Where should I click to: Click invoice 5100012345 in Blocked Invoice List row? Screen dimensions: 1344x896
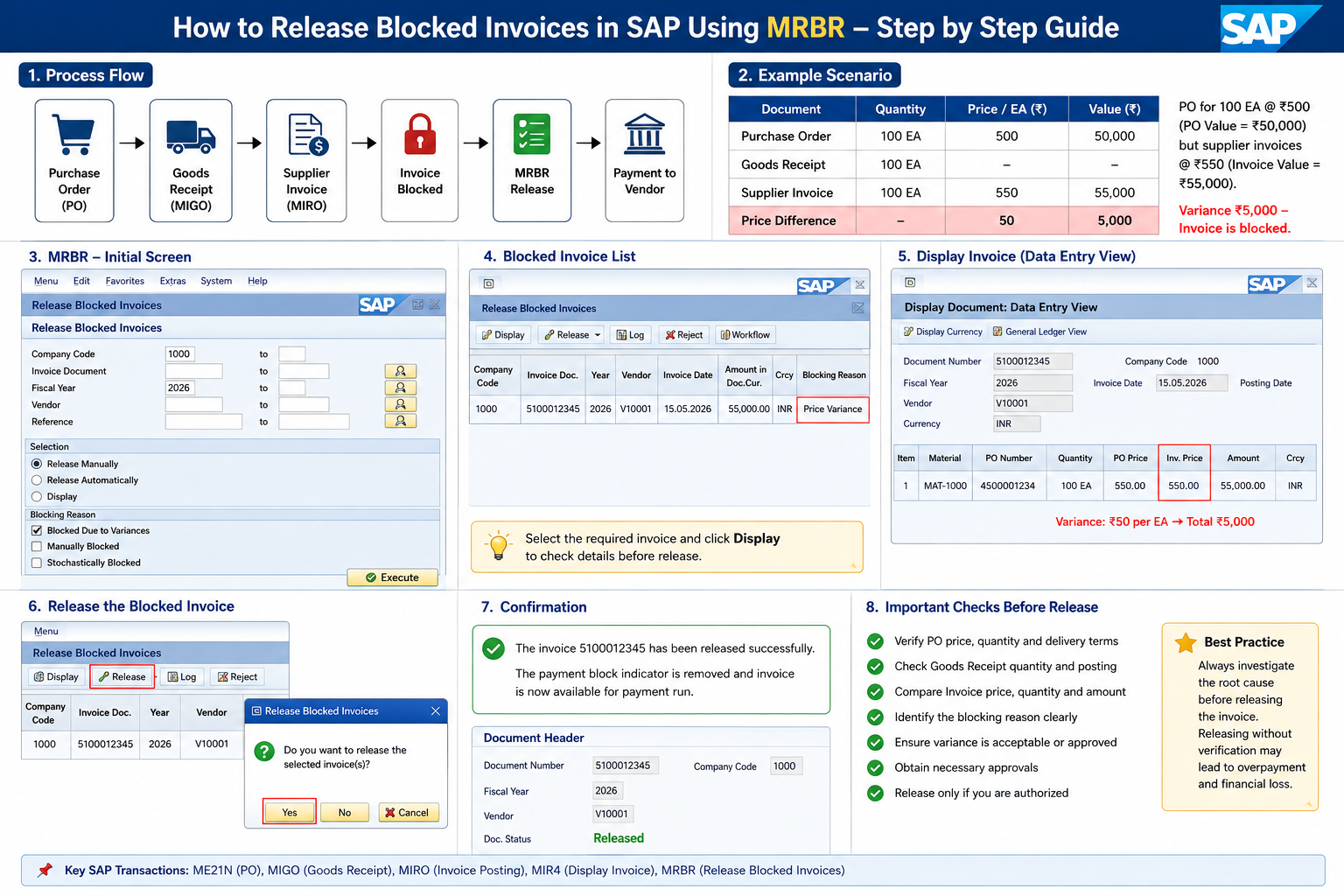tap(553, 409)
